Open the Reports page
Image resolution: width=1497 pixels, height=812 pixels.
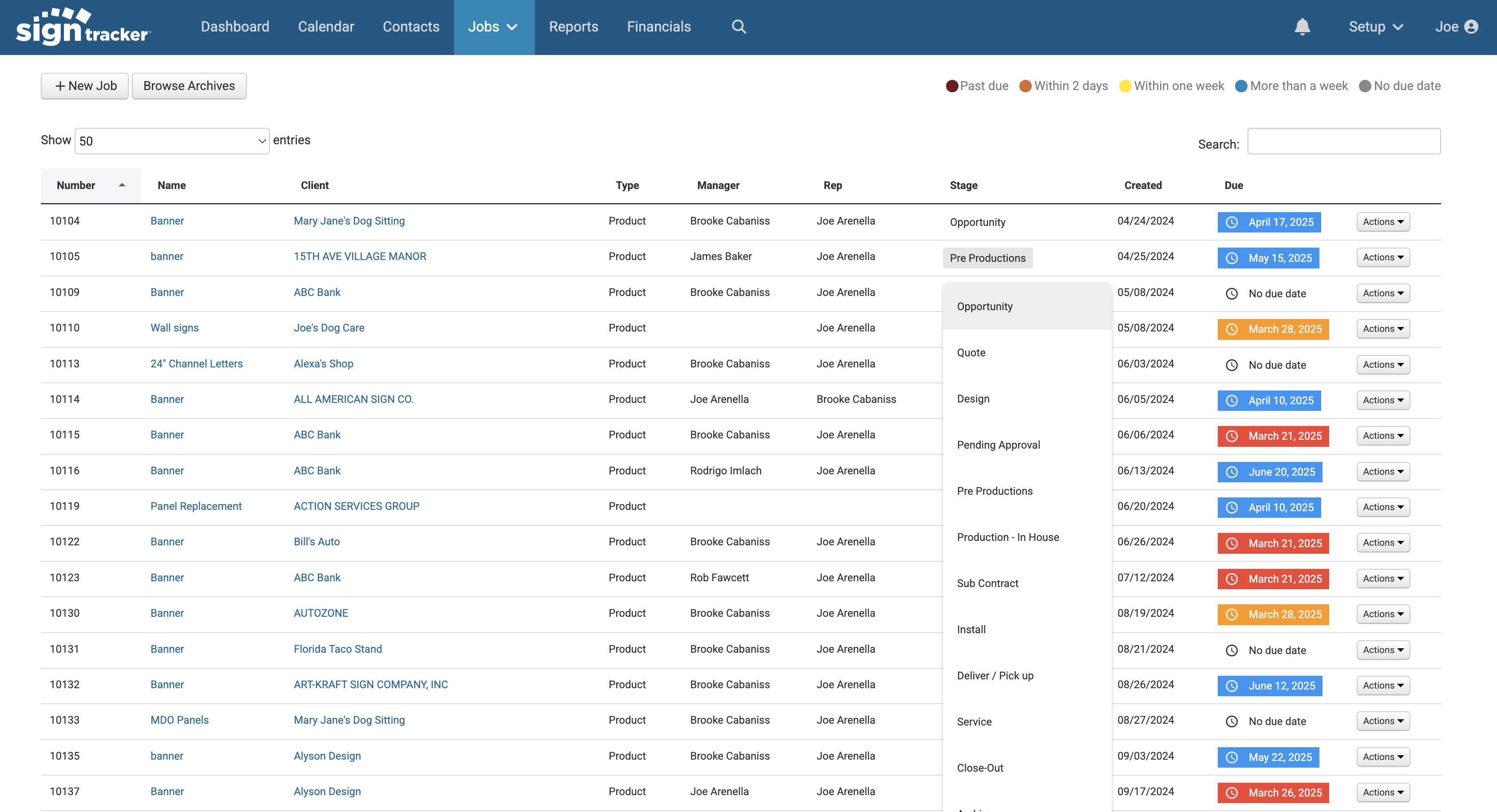click(574, 27)
